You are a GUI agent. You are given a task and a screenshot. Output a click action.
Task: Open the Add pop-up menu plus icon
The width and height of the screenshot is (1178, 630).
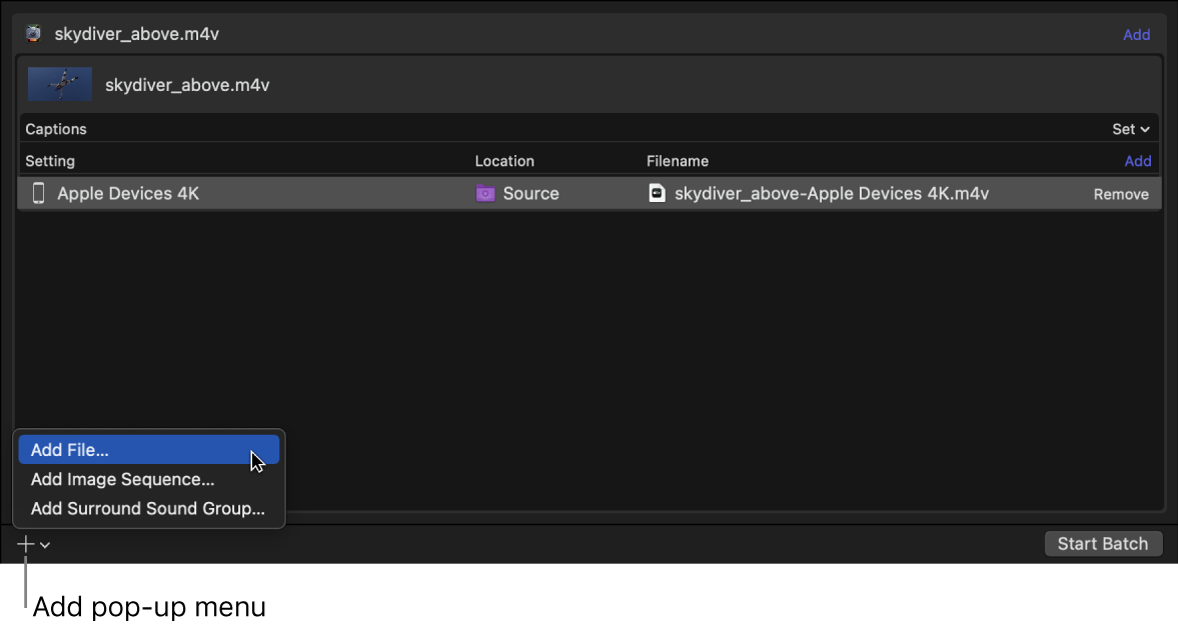tap(24, 543)
